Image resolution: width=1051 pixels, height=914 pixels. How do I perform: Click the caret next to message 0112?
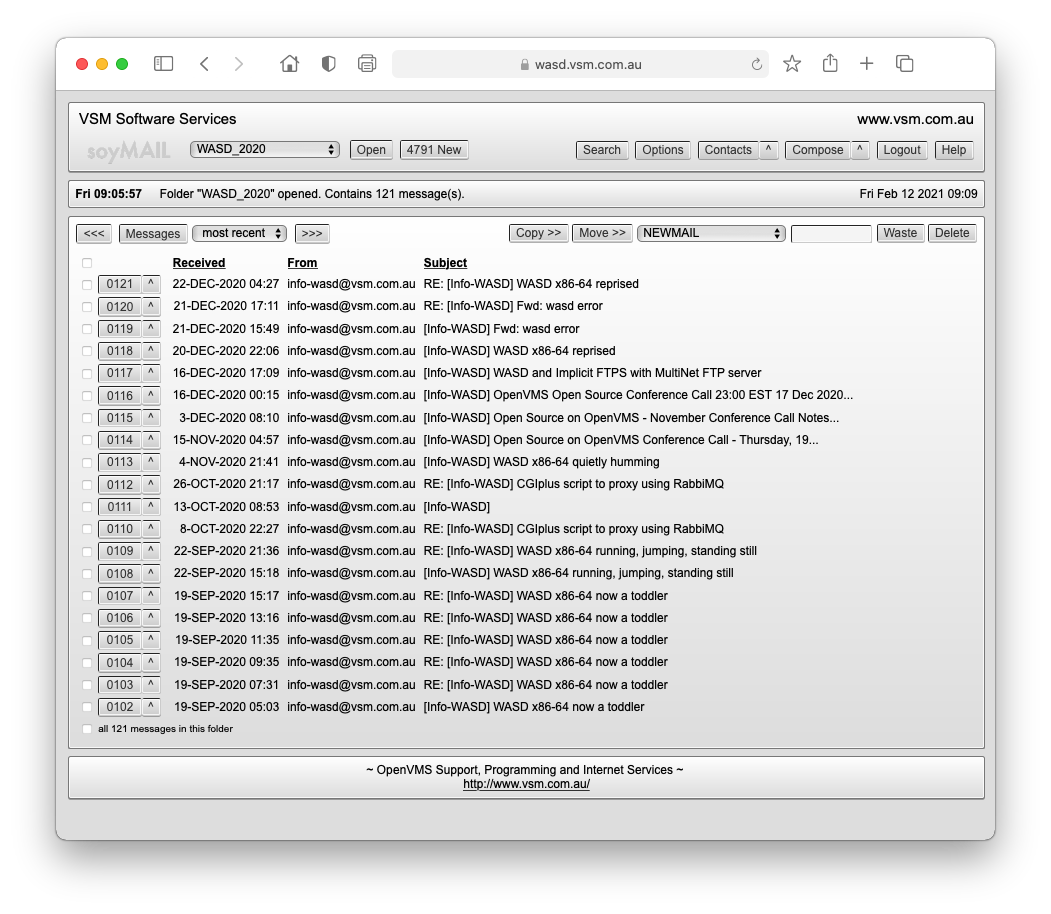151,484
